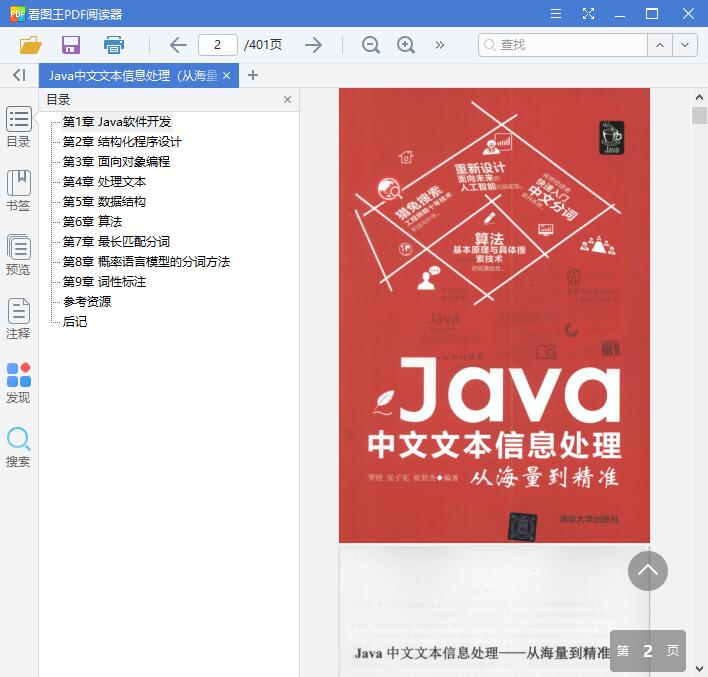
Task: Collapse the sidebar with the back-bar icon
Action: pos(19,75)
